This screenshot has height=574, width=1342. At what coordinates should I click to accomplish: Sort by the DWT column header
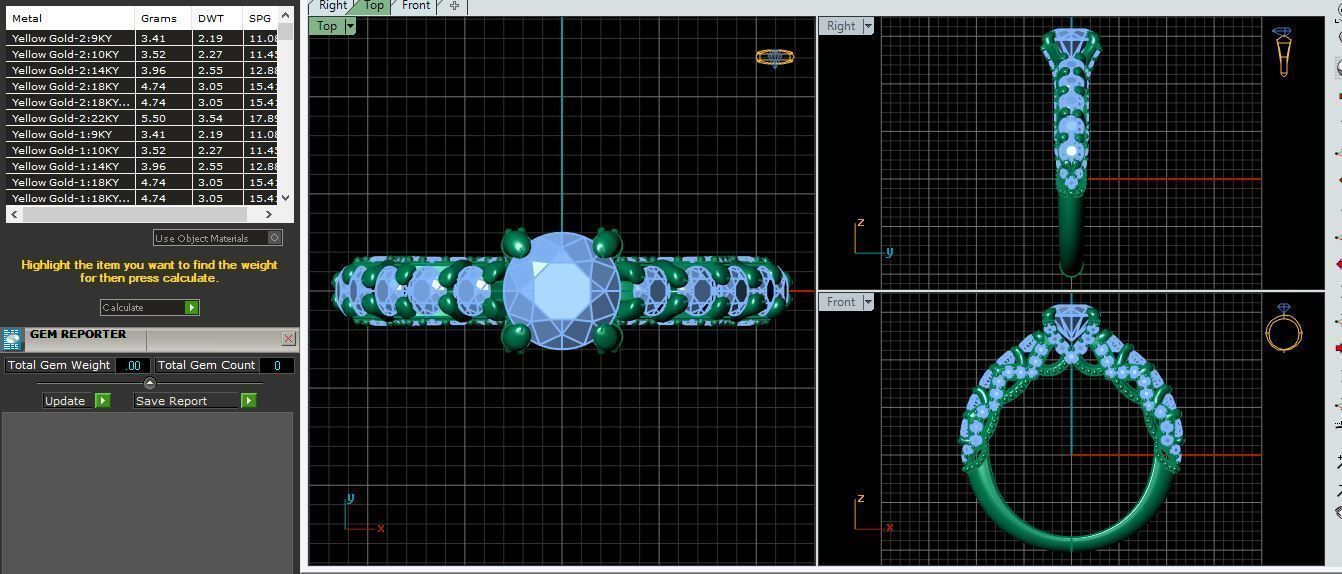pyautogui.click(x=217, y=18)
